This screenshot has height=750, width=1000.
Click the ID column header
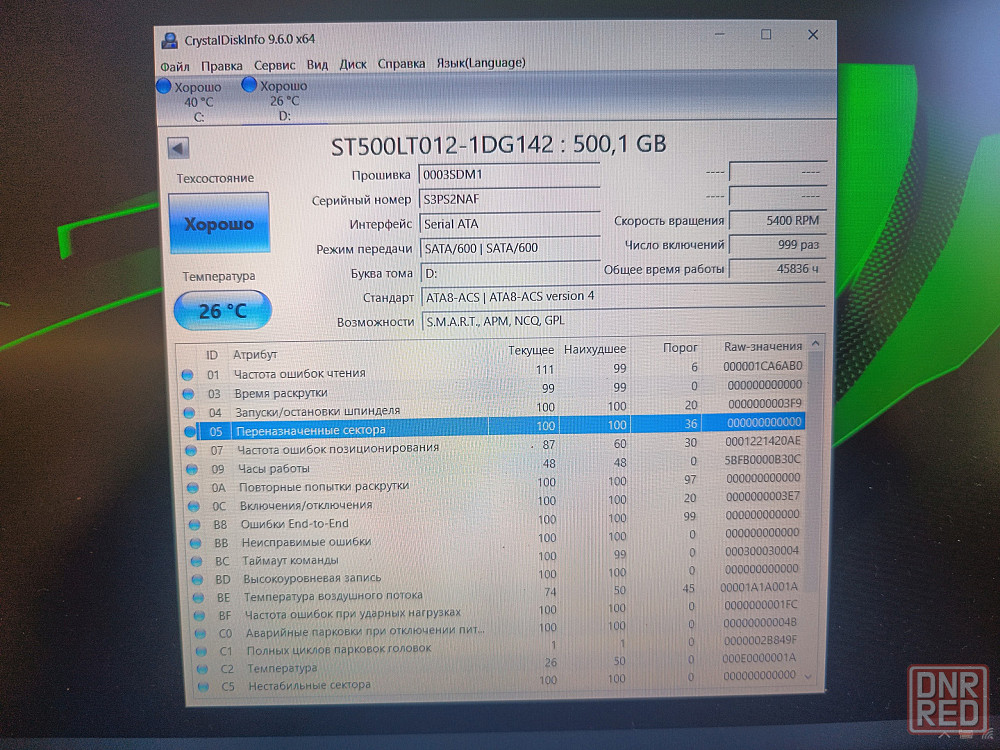click(212, 355)
